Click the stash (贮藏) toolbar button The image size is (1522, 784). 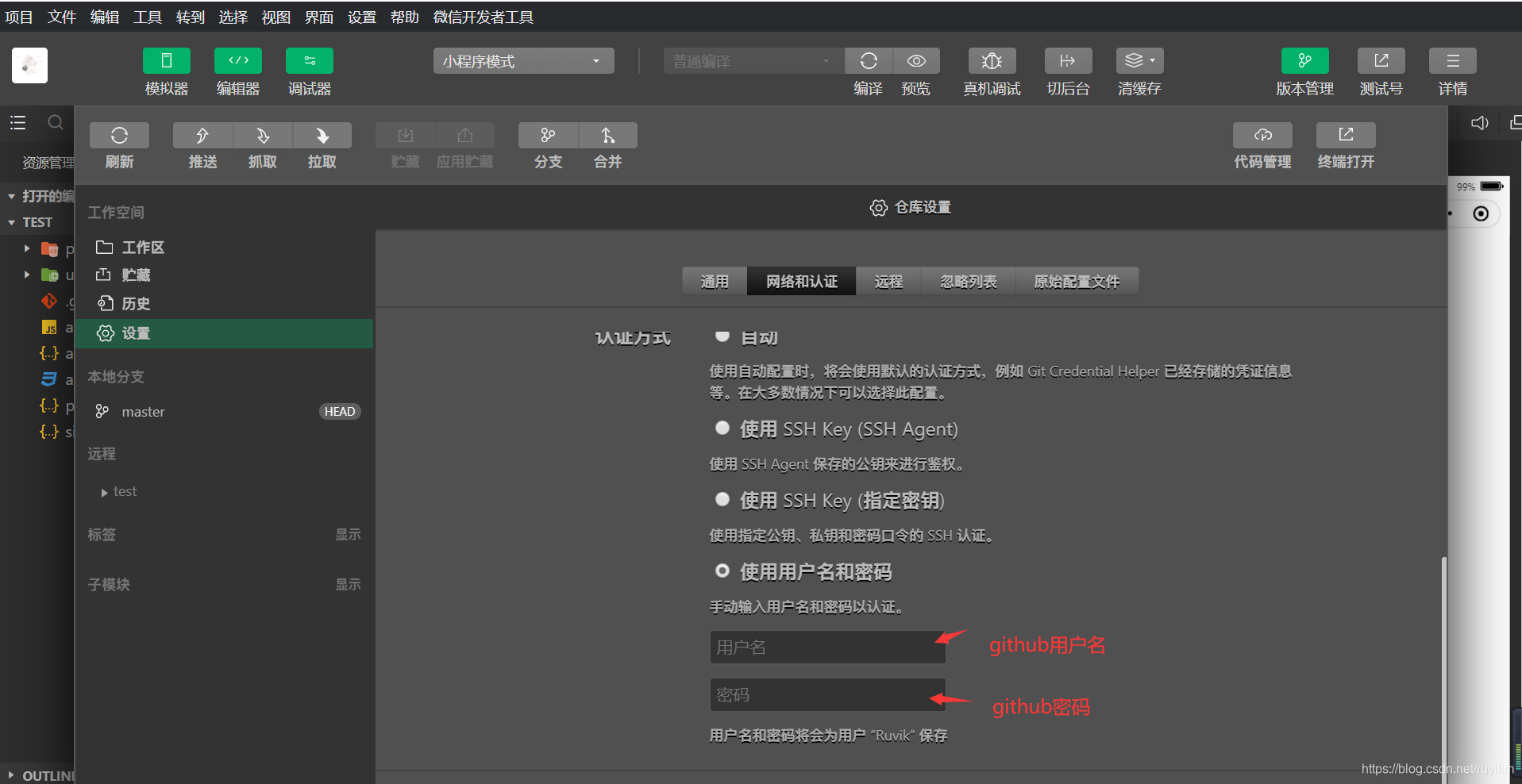click(405, 135)
